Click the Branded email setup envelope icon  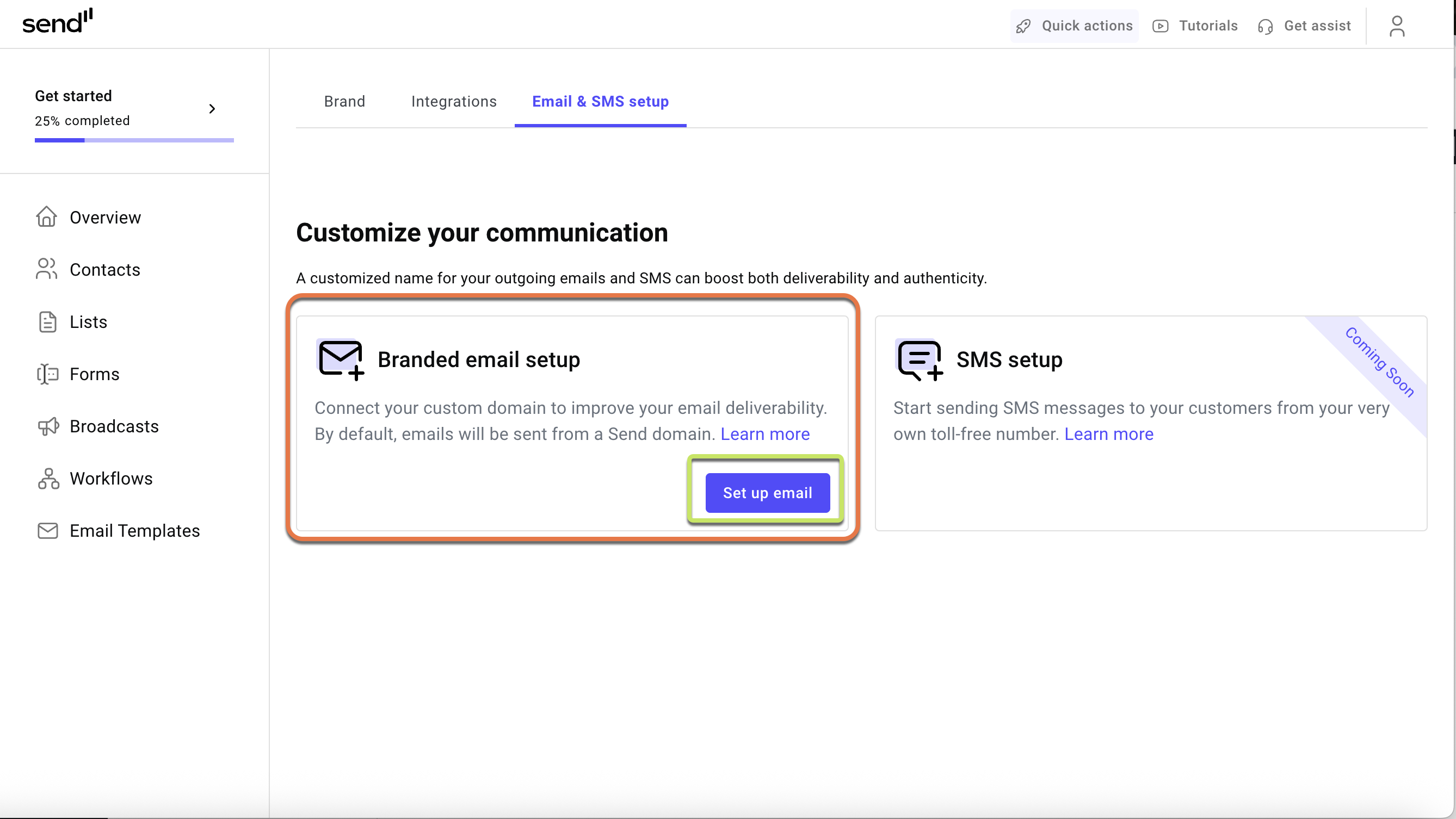point(341,360)
